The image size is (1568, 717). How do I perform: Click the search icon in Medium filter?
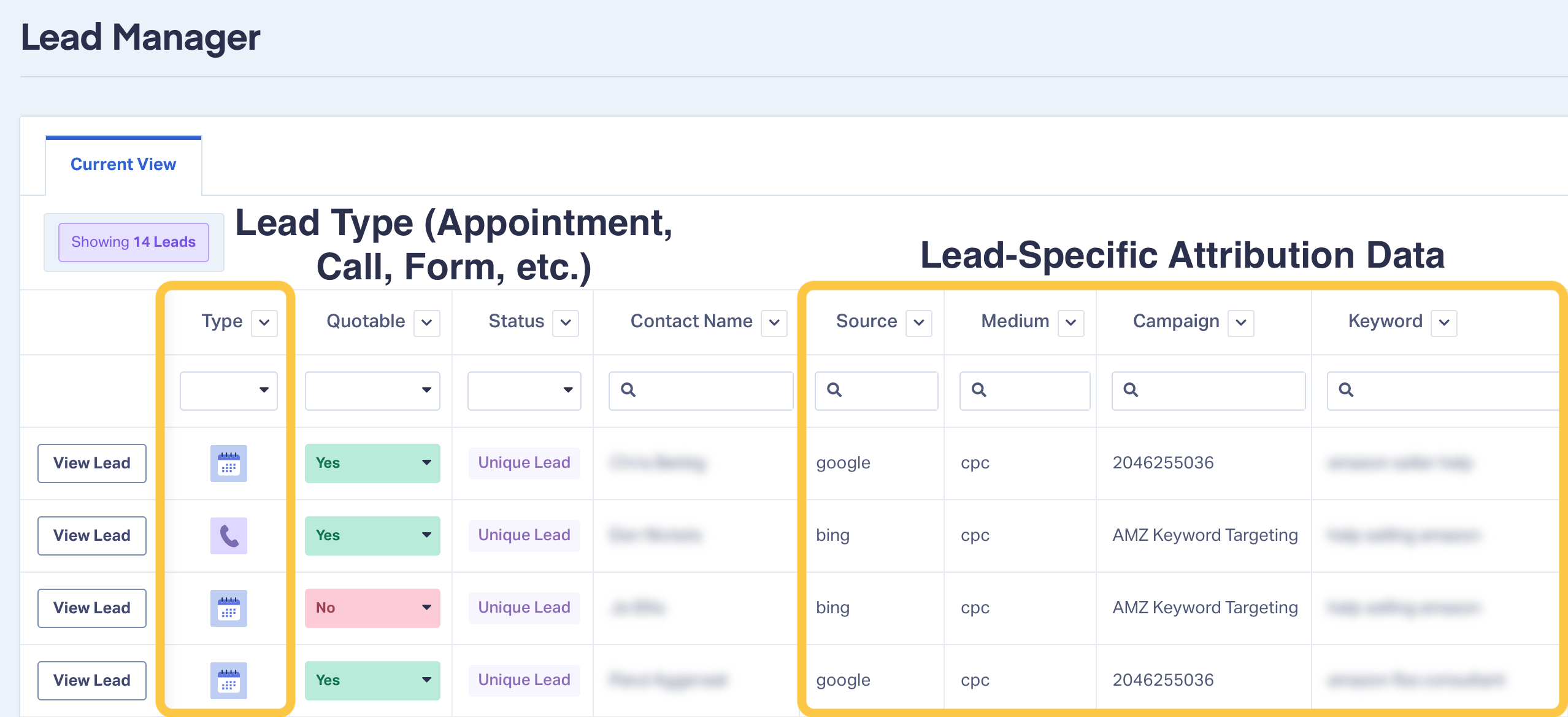(979, 390)
